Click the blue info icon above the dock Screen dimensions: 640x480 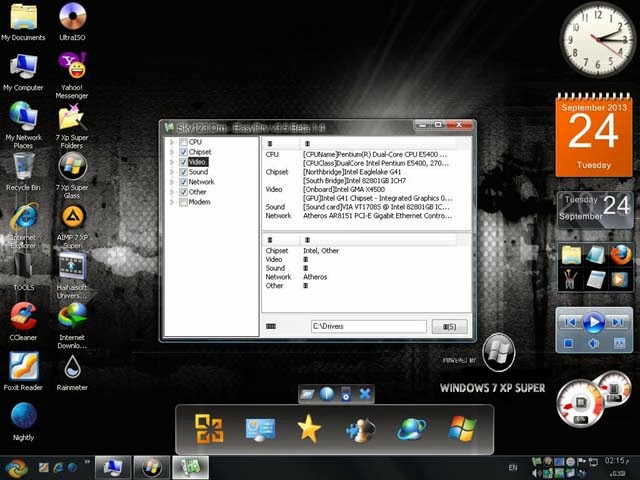click(x=327, y=394)
